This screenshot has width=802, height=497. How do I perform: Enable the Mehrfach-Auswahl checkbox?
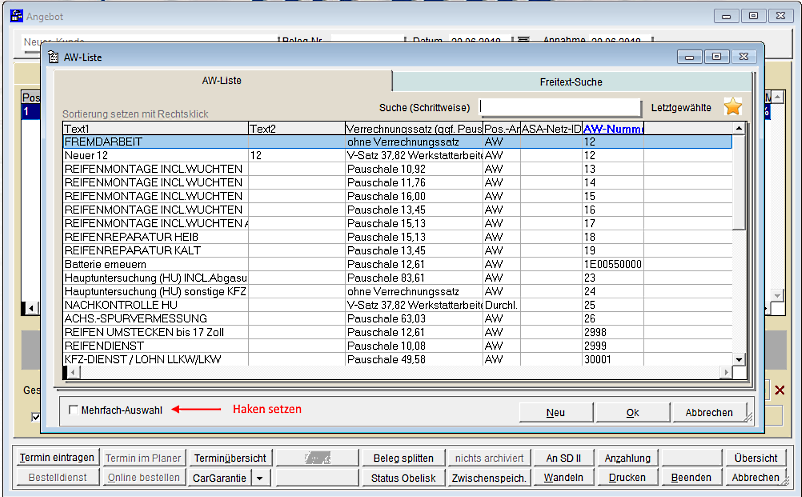pos(73,409)
